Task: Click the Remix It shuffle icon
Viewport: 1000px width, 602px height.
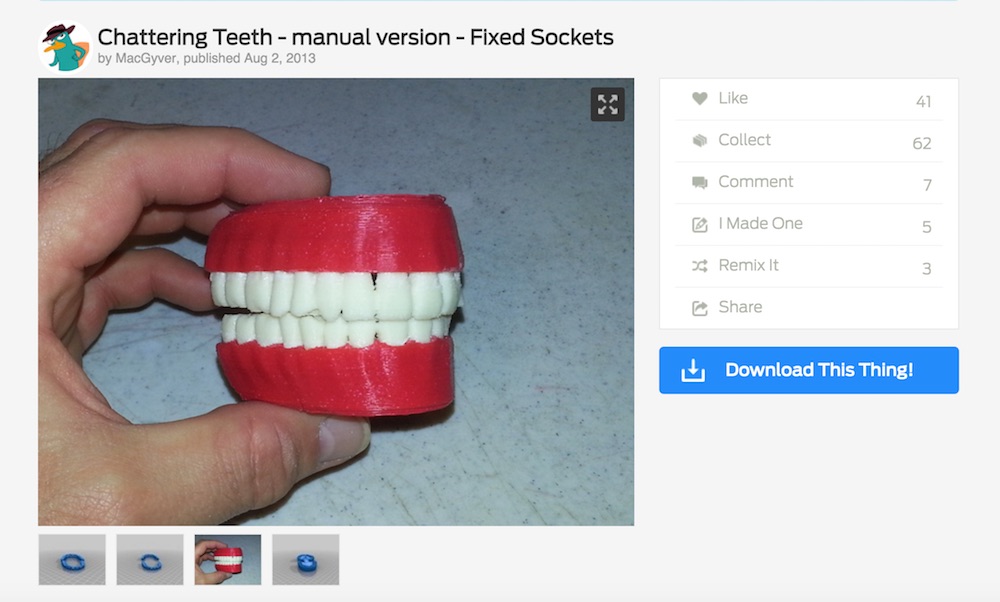Action: coord(700,266)
